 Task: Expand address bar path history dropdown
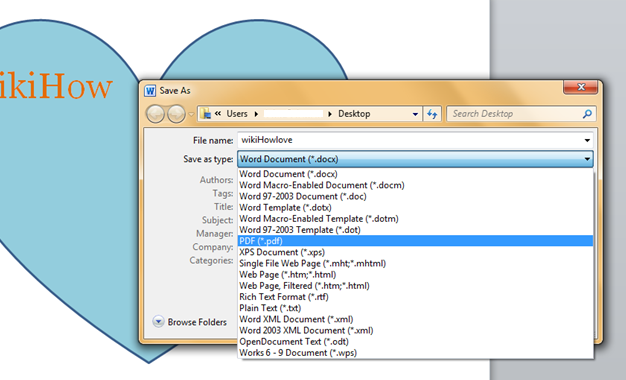coord(415,114)
